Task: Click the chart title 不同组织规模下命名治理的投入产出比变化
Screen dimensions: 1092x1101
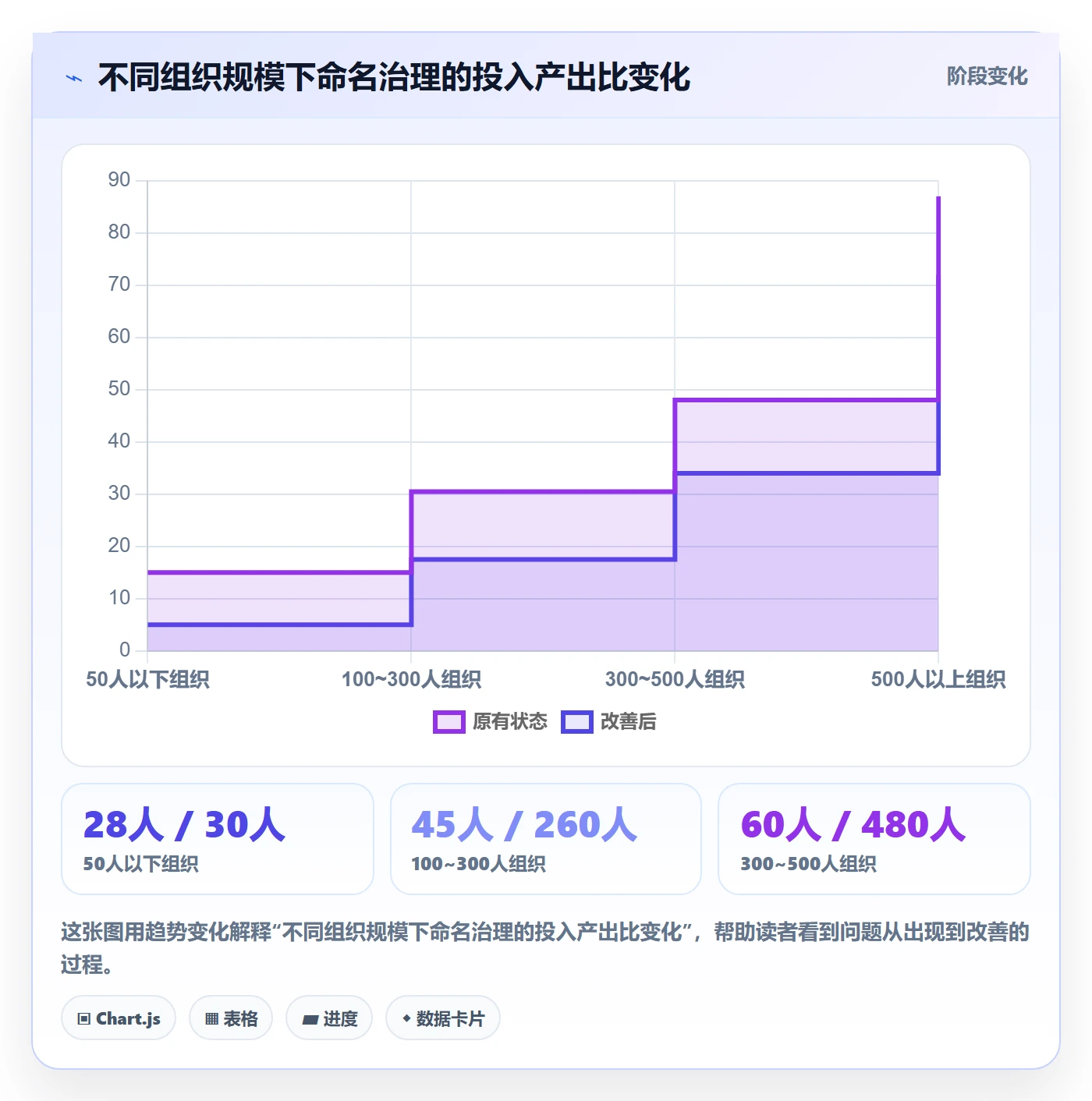Action: [394, 77]
